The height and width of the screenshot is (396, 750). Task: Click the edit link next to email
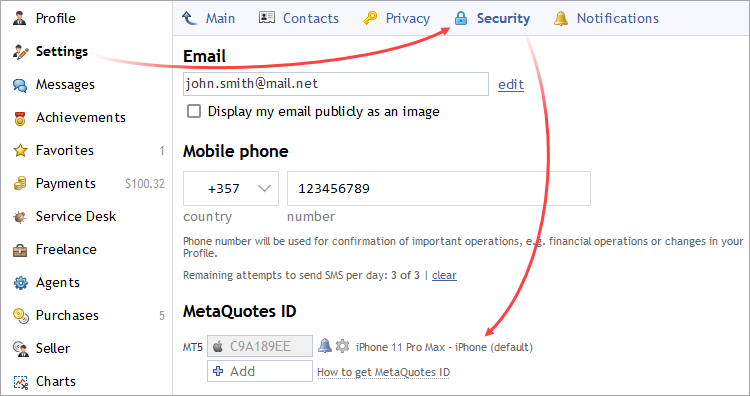point(511,85)
